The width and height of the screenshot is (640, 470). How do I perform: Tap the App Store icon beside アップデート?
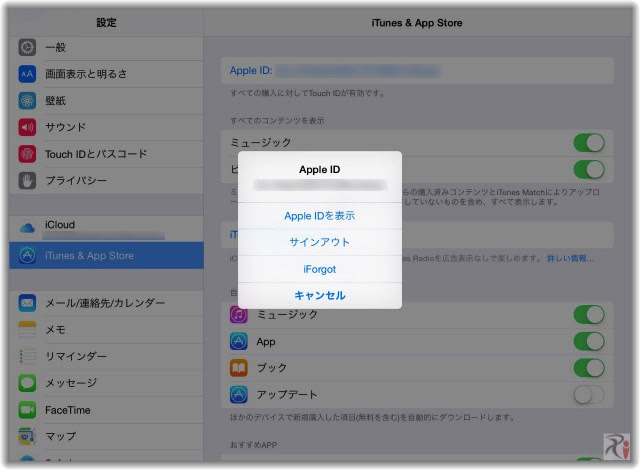tap(239, 395)
